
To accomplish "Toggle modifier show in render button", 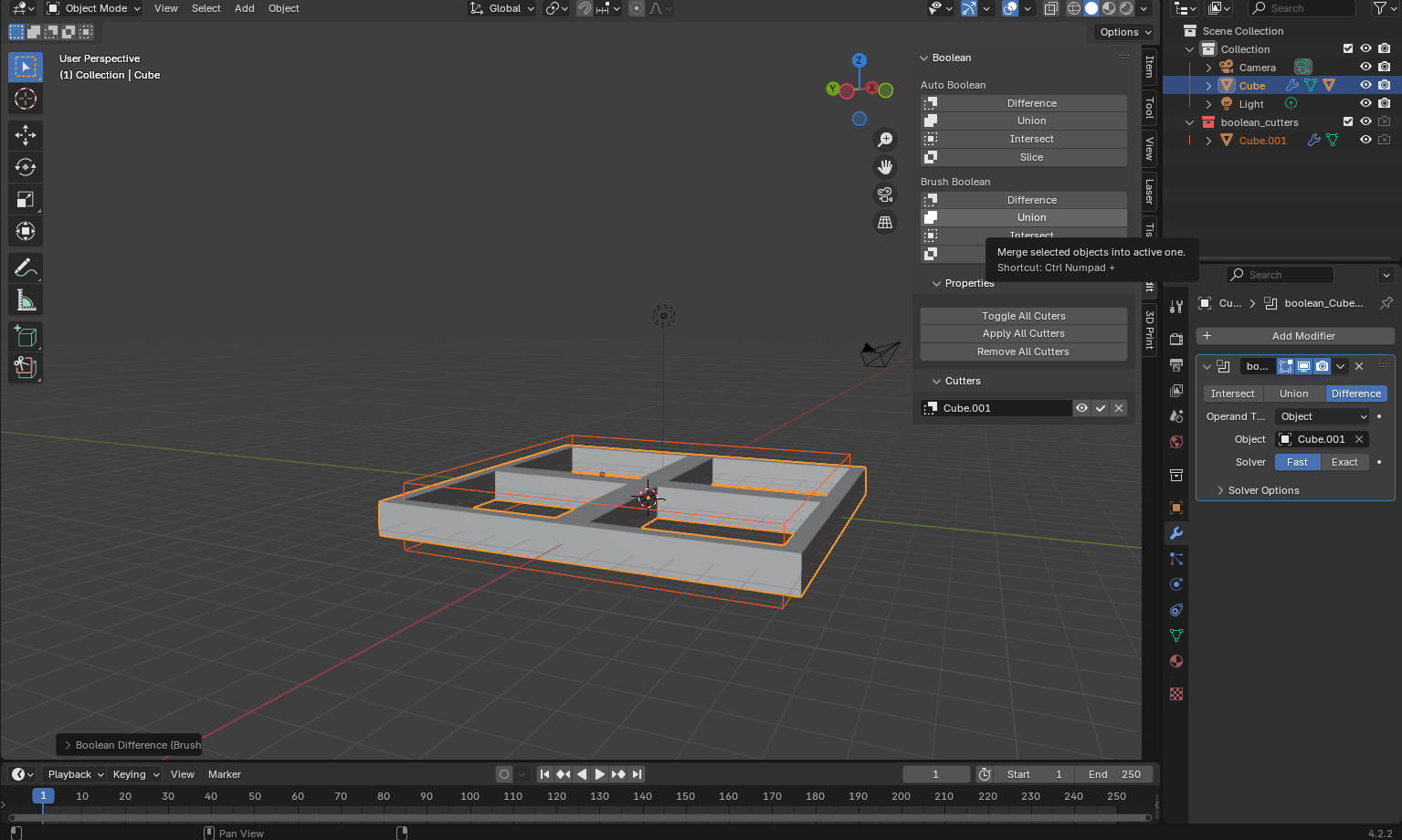I will [1322, 366].
